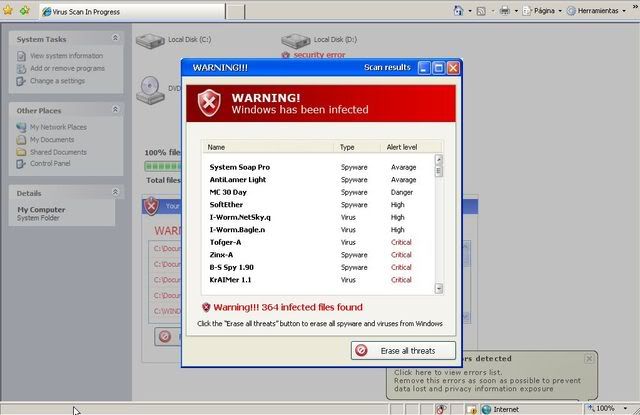Select the AntiLamer Light row
The height and width of the screenshot is (415, 640).
click(318, 180)
